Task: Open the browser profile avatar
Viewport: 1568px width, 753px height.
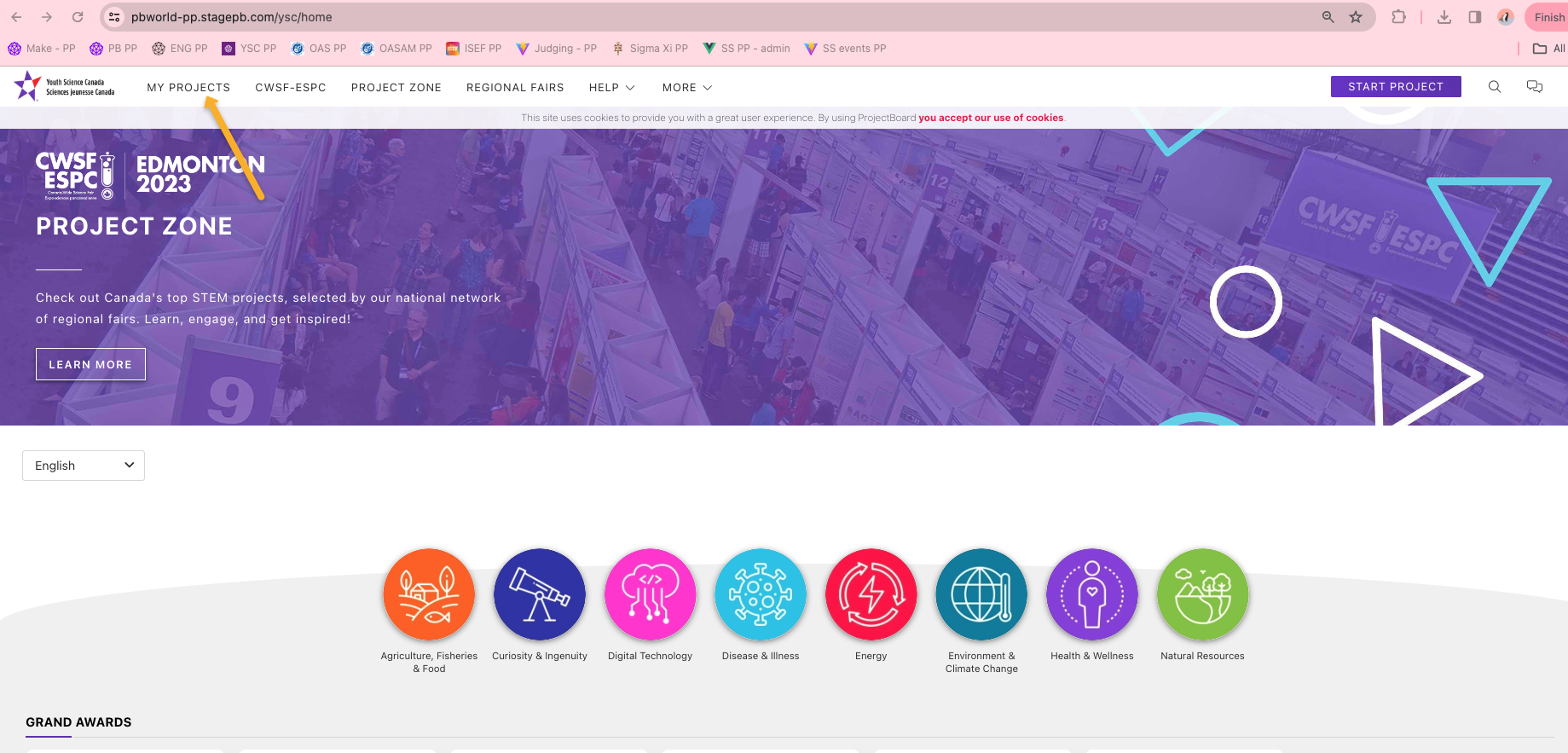Action: point(1506,17)
